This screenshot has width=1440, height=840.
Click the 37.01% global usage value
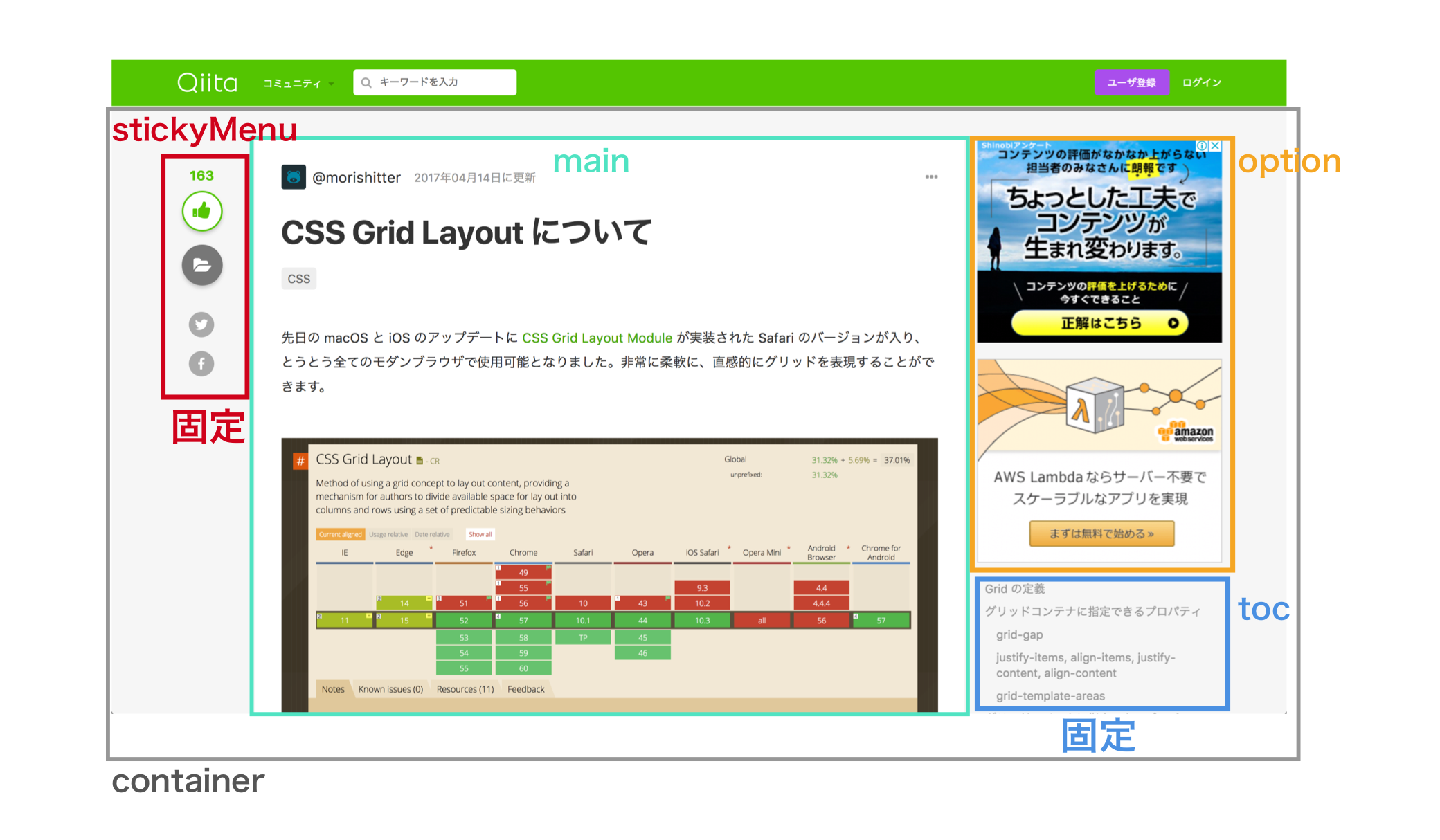point(897,460)
